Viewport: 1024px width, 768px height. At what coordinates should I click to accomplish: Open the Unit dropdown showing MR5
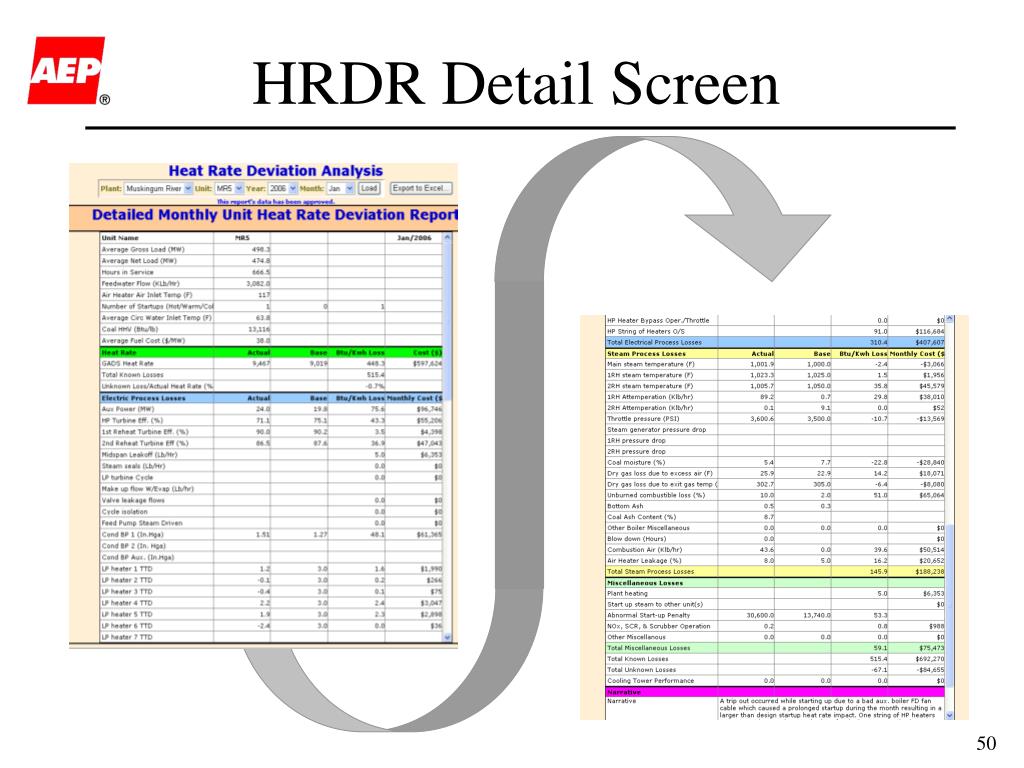[229, 189]
